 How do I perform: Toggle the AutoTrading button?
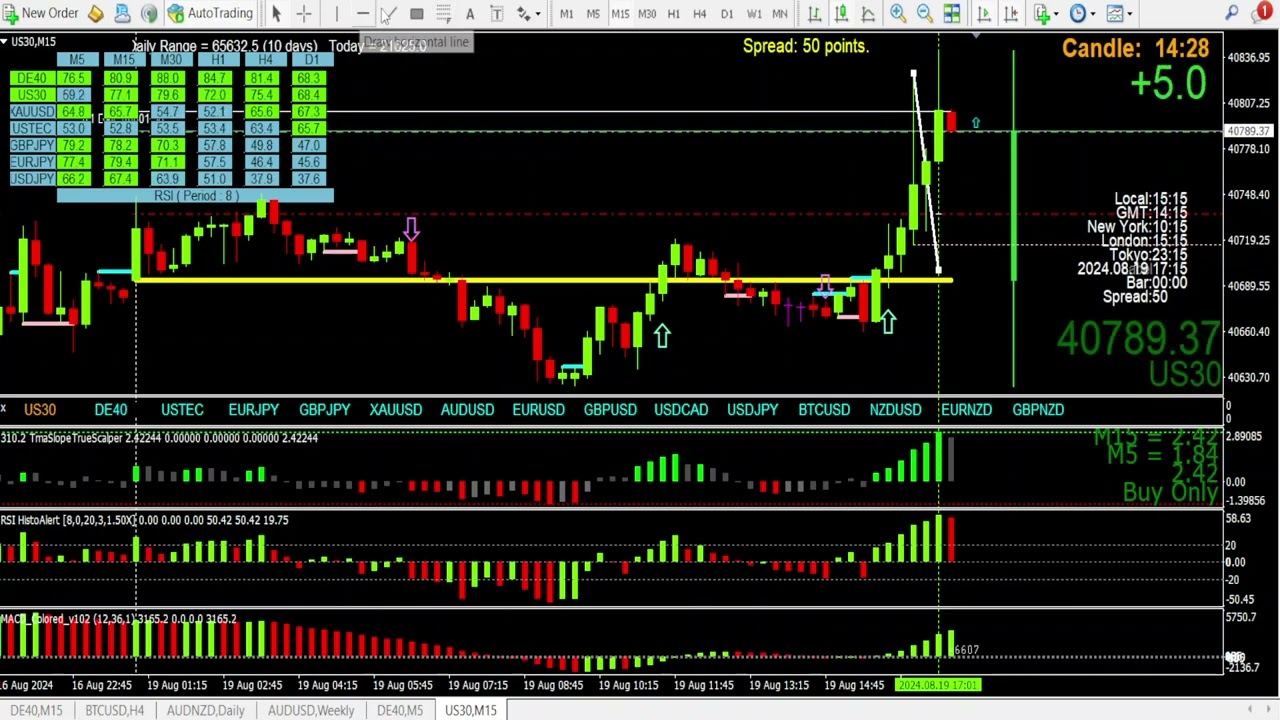210,13
